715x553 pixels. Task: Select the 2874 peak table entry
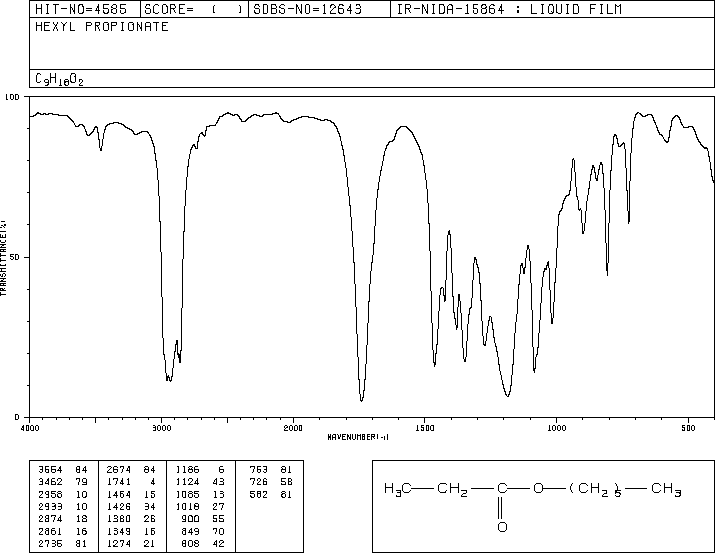point(62,519)
